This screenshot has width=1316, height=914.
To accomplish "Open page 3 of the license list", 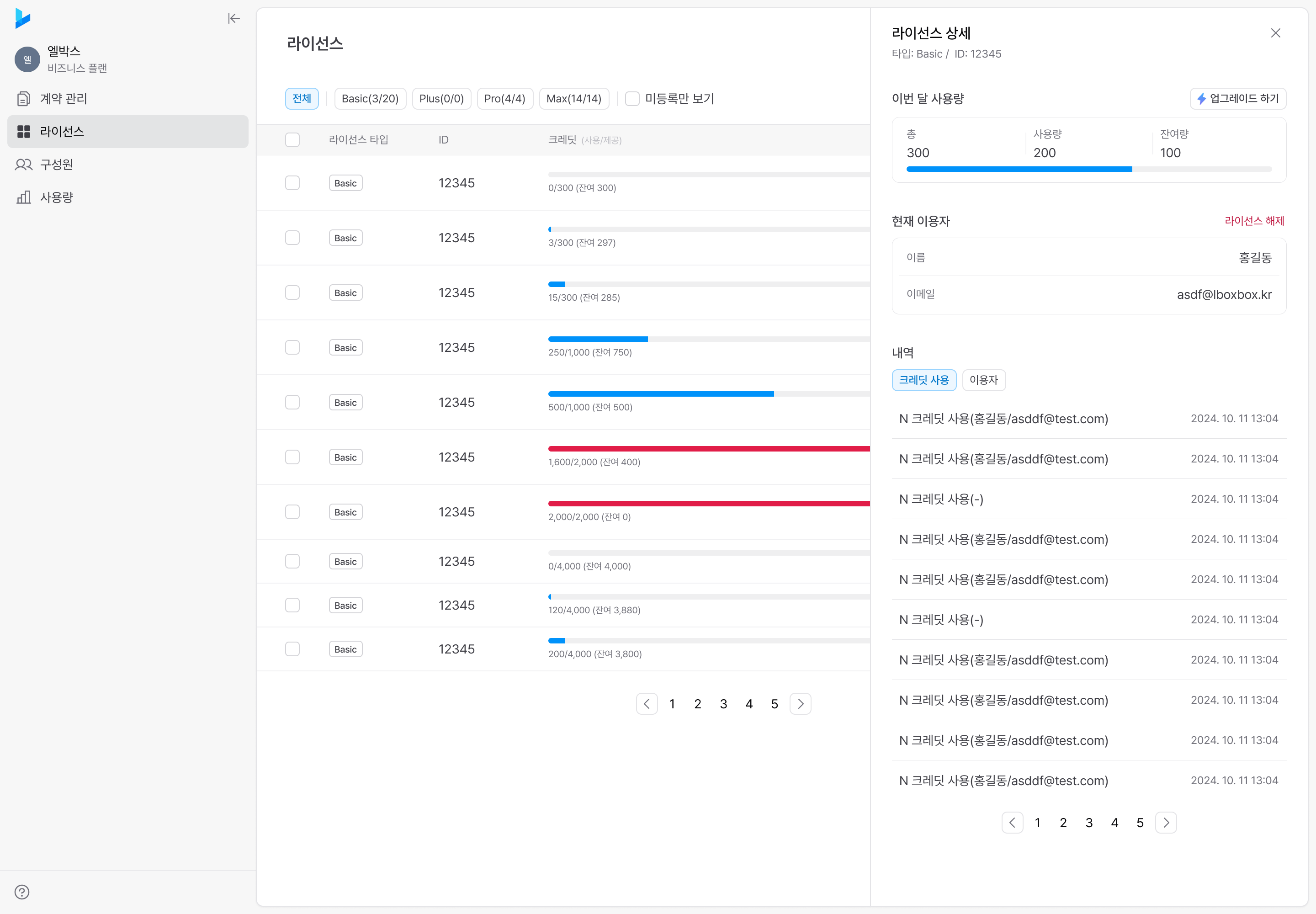I will pos(723,703).
